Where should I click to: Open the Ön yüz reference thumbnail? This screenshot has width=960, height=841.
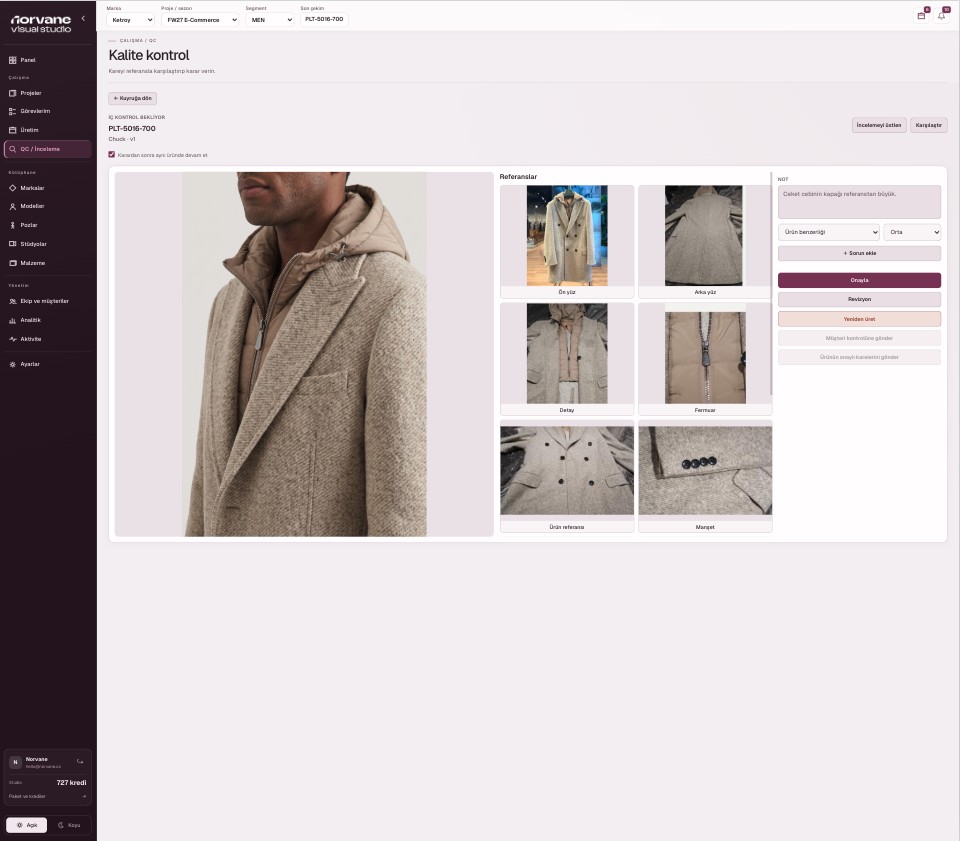point(567,242)
